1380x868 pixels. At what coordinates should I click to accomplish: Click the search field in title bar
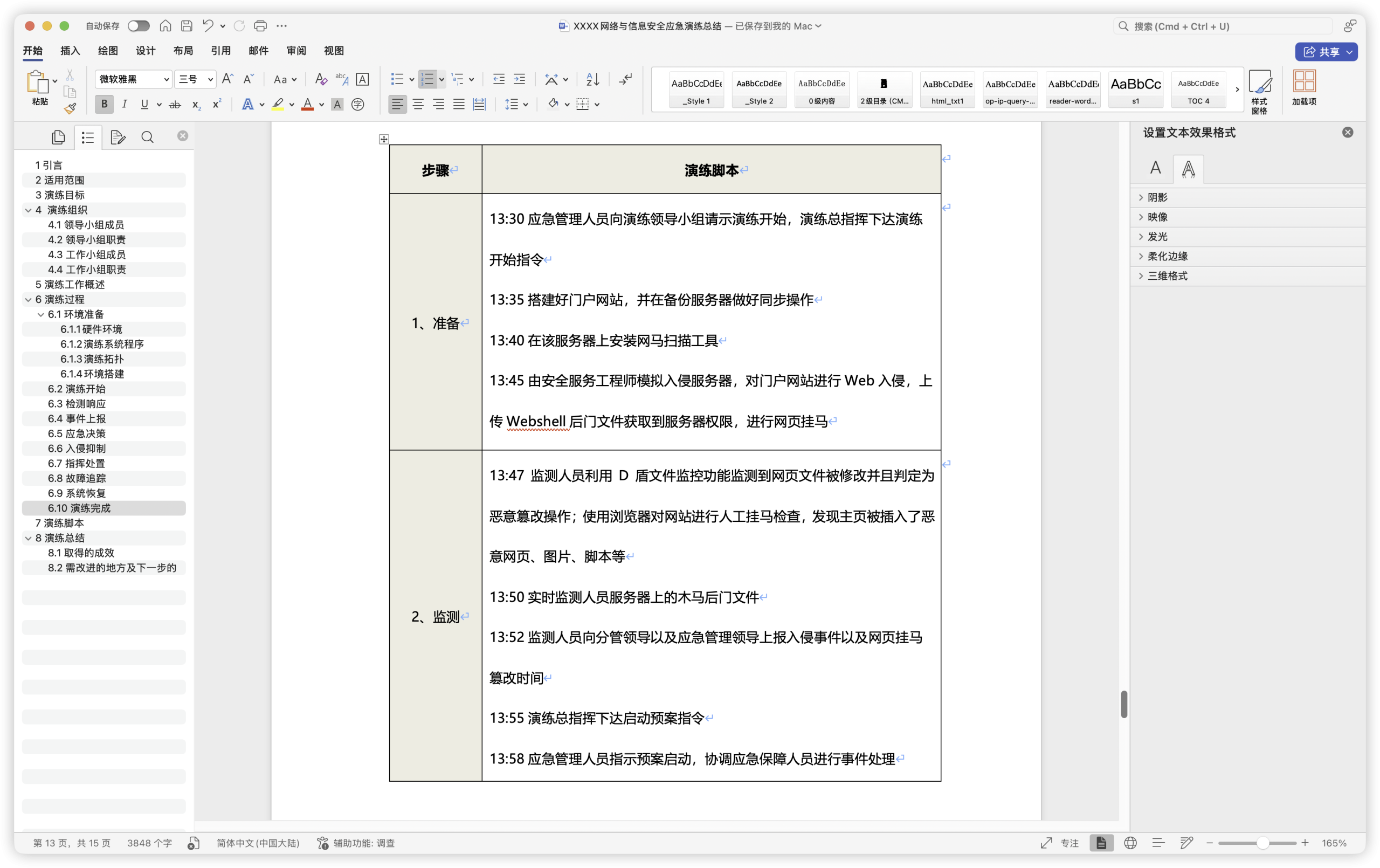1222,26
